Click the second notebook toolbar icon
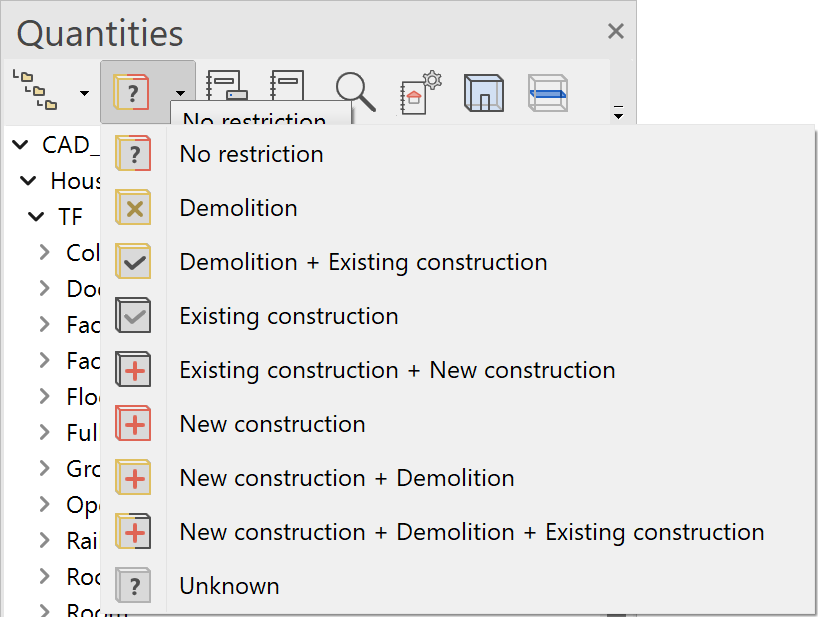This screenshot has width=818, height=617. tap(287, 85)
